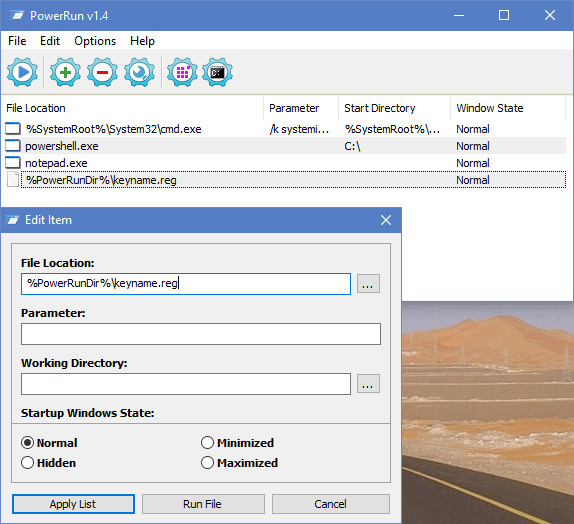Select the Minimized radio option

(207, 443)
